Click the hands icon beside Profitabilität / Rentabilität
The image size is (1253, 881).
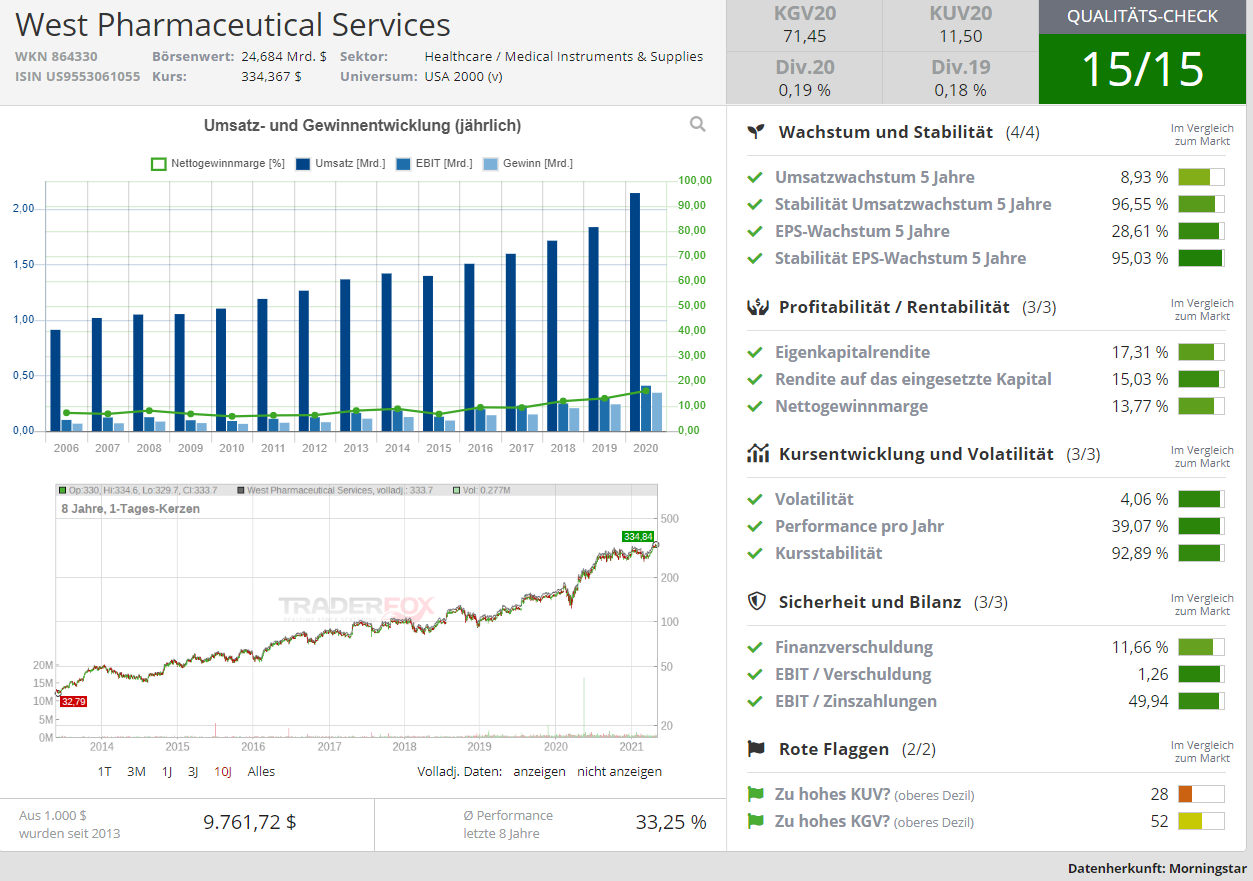click(x=758, y=307)
